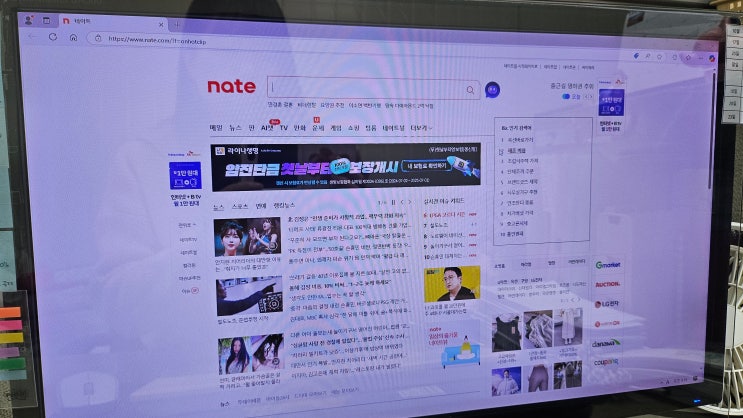Open Gmarket shopping logo
The width and height of the screenshot is (743, 418).
607,265
